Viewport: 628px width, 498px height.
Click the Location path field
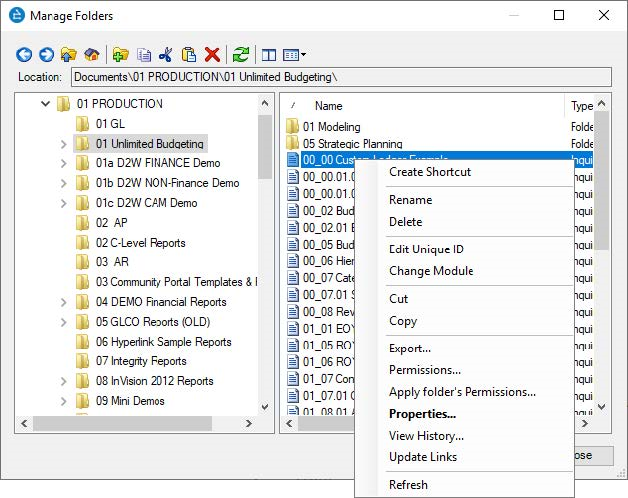pos(340,77)
